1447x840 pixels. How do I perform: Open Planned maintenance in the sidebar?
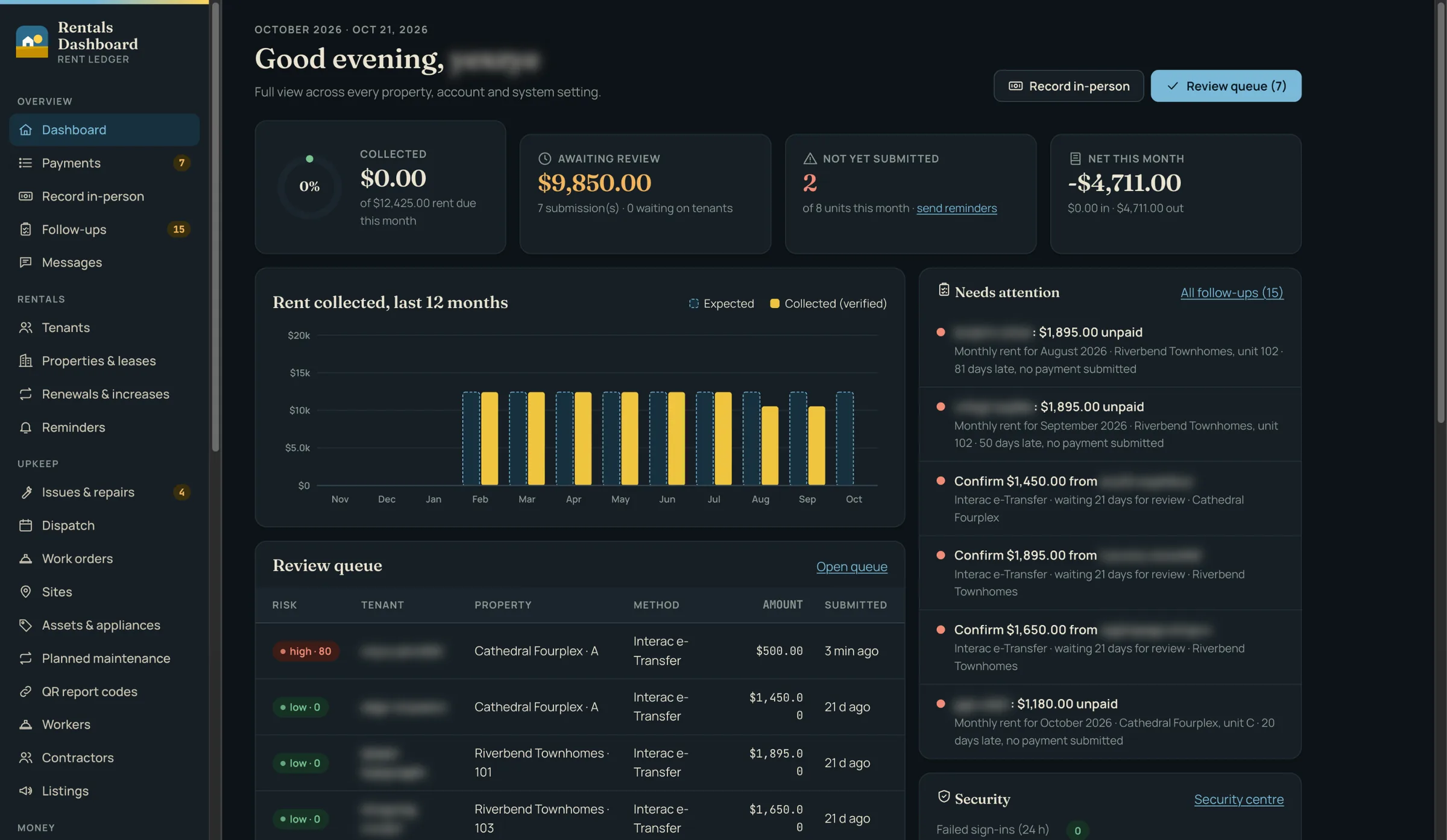[x=104, y=658]
